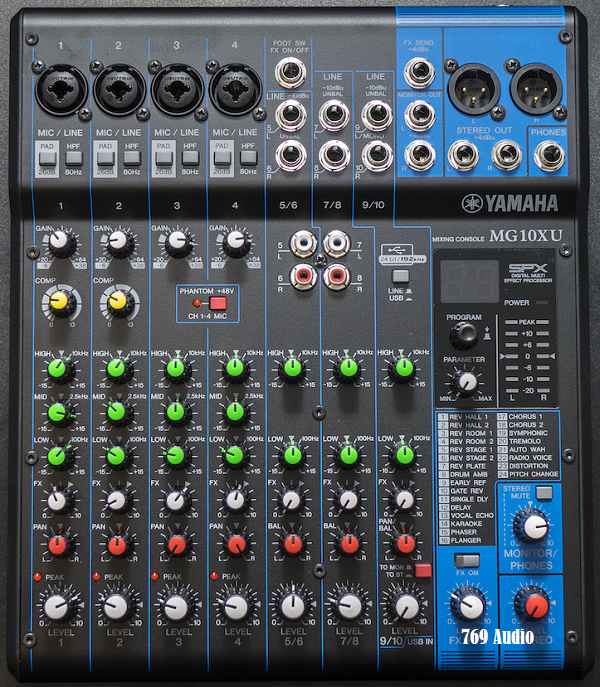
Task: Select the channel 3 MIC/LINE combo jack
Action: tap(177, 89)
